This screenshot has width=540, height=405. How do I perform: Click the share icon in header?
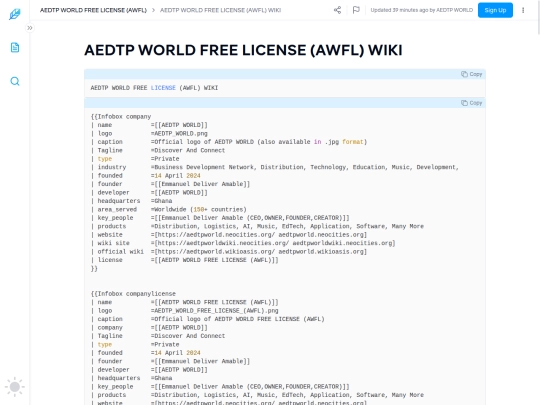[x=338, y=10]
